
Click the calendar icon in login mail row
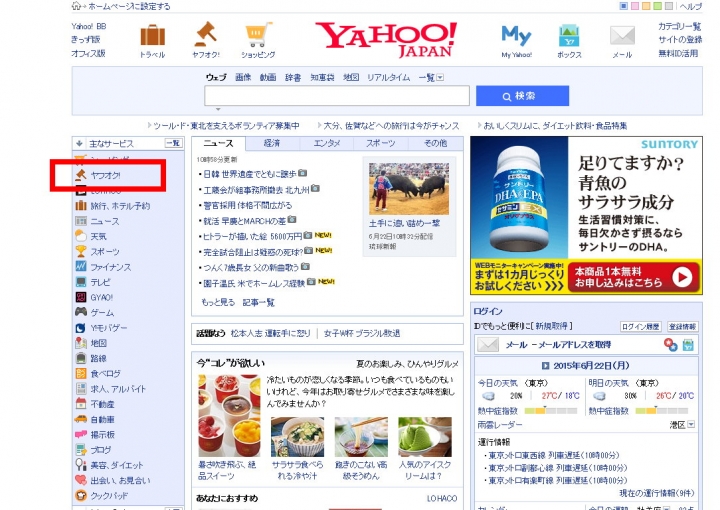coord(687,345)
